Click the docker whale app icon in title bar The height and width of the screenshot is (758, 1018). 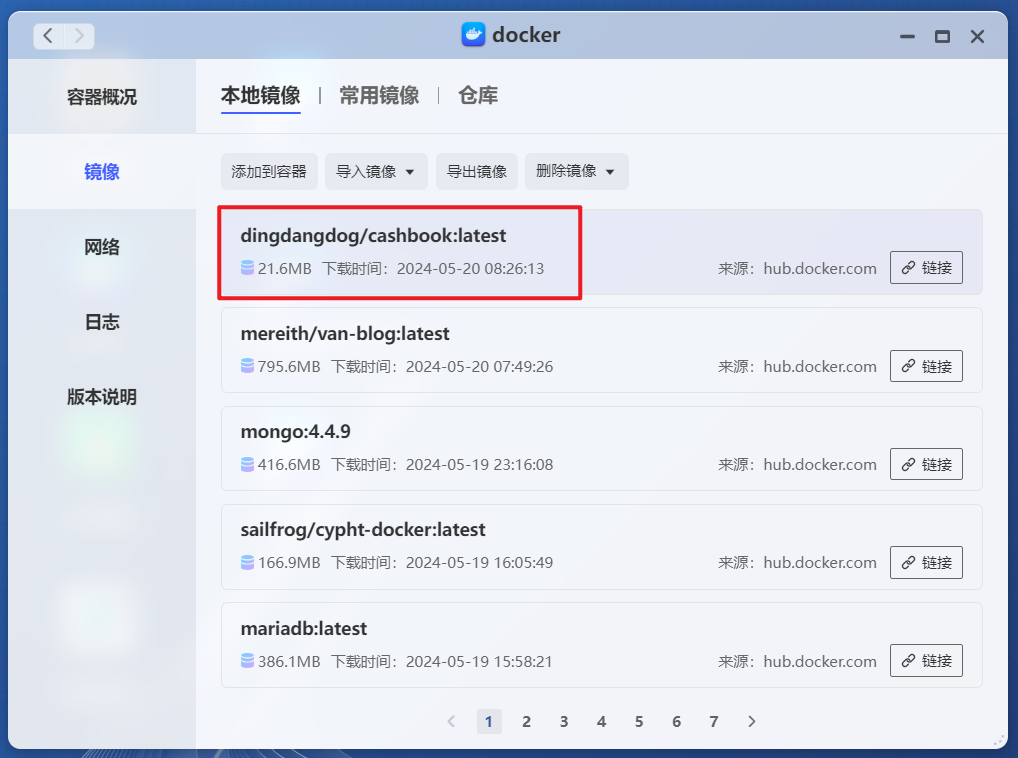coord(473,34)
